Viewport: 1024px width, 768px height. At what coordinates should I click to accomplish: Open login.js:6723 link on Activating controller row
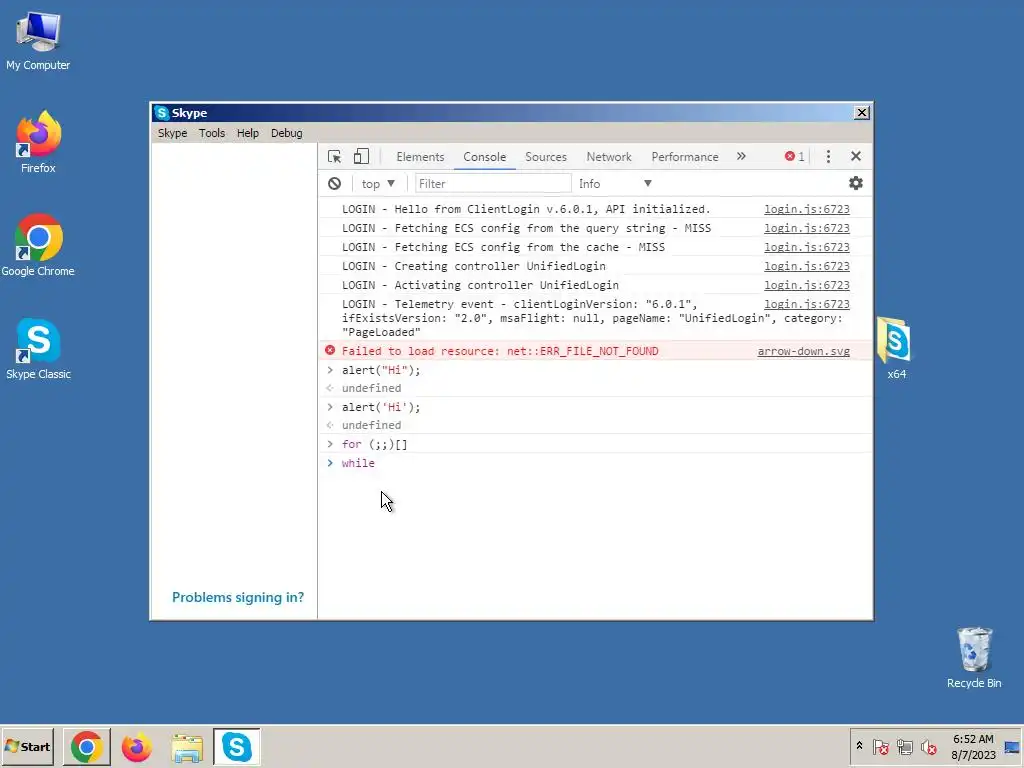coord(807,285)
